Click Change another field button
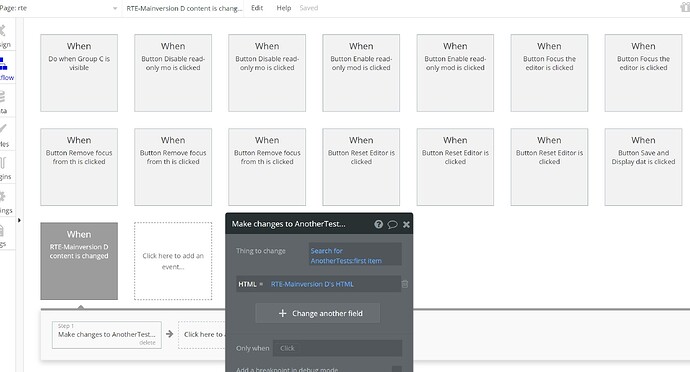The height and width of the screenshot is (372, 690). (318, 313)
